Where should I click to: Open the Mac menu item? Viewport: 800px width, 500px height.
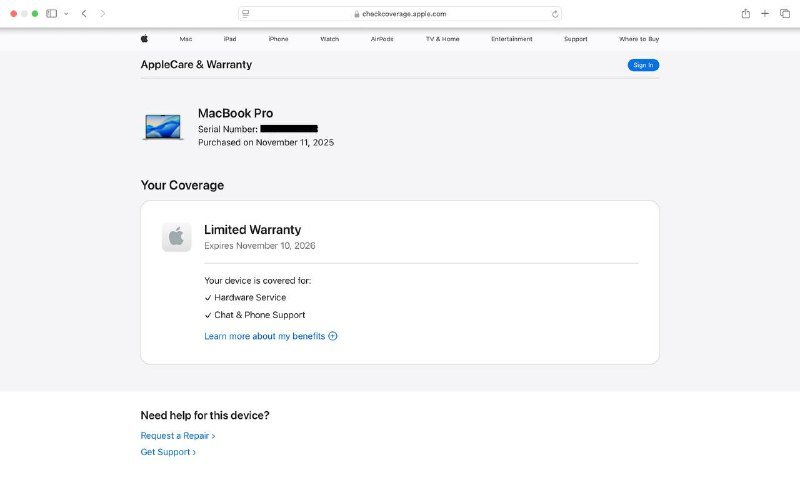(186, 39)
